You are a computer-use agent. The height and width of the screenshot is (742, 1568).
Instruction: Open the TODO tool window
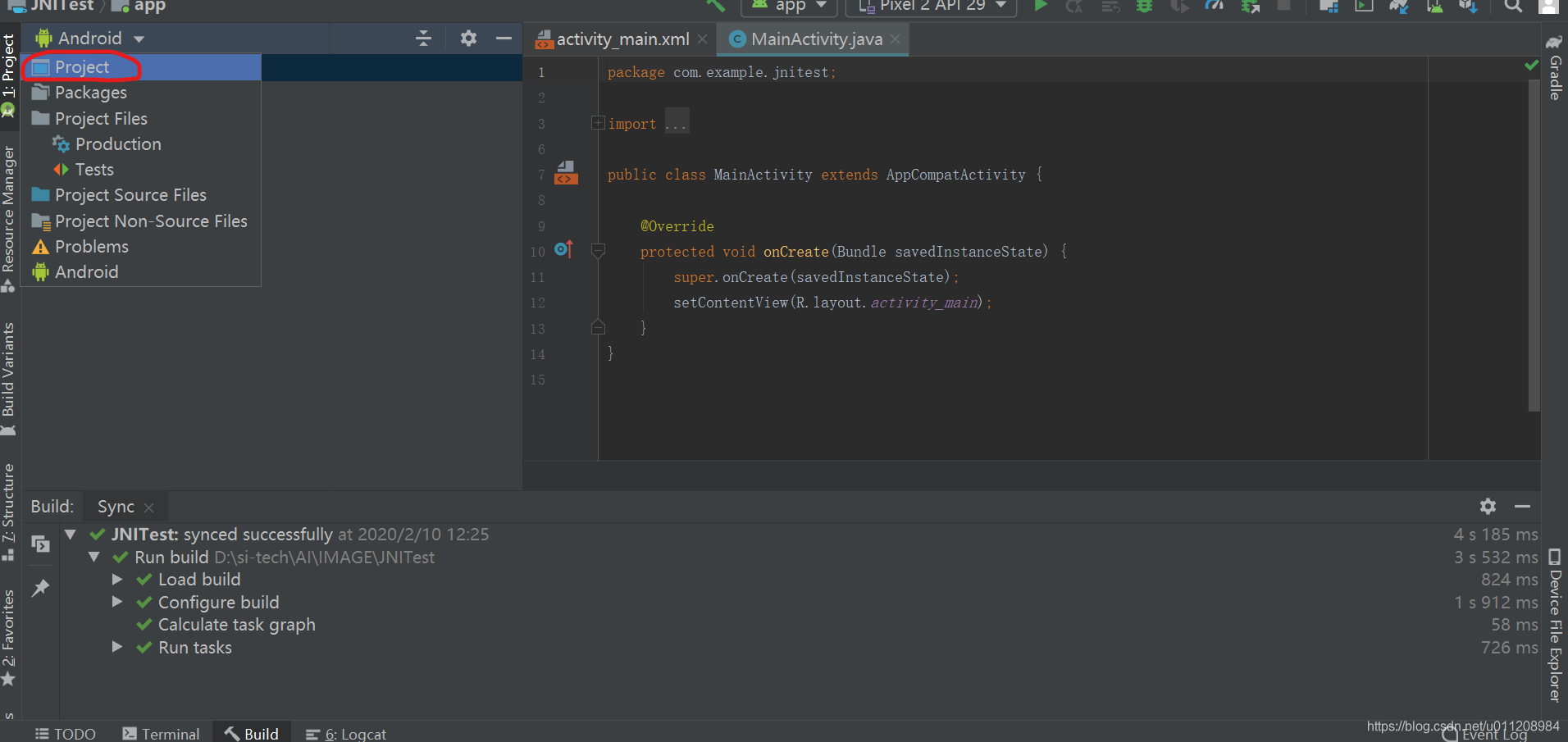[x=66, y=734]
